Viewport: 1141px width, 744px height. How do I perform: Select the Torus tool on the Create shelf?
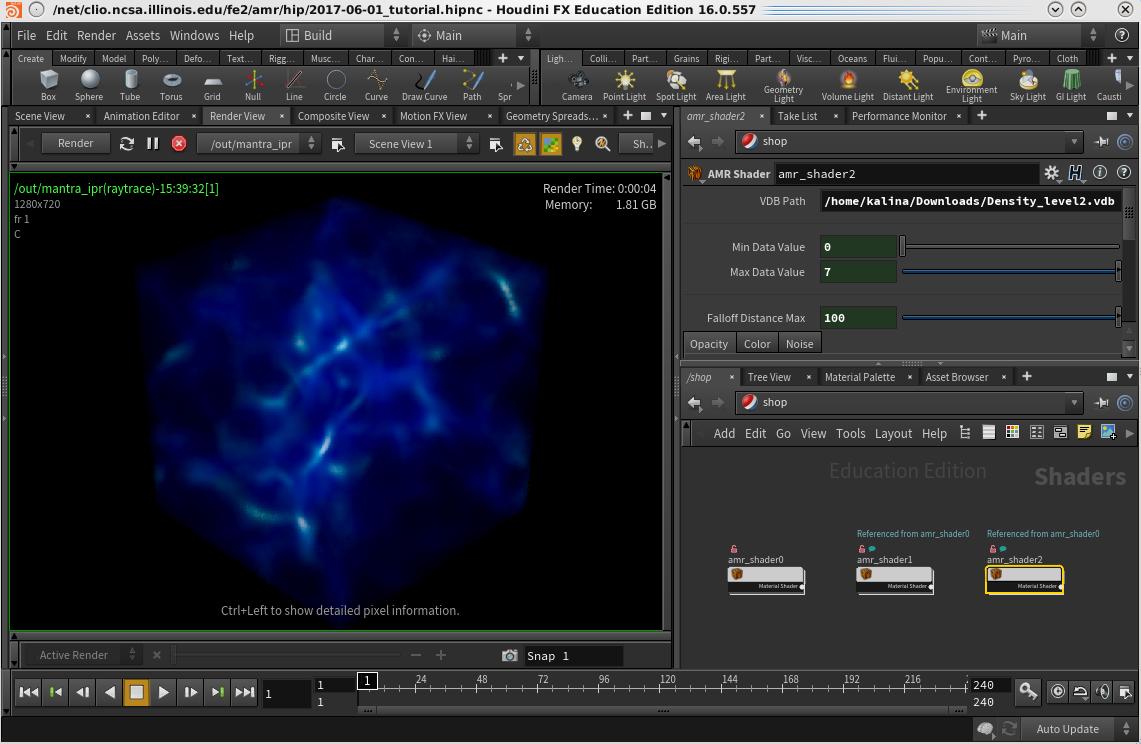(x=171, y=84)
